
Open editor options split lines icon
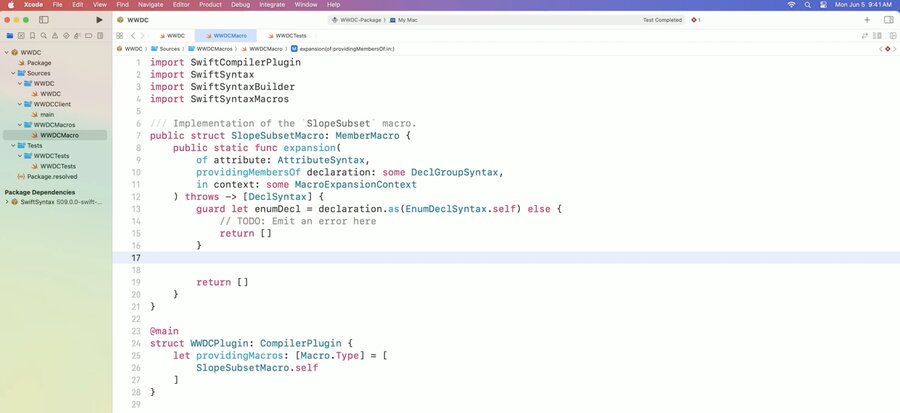[877, 36]
